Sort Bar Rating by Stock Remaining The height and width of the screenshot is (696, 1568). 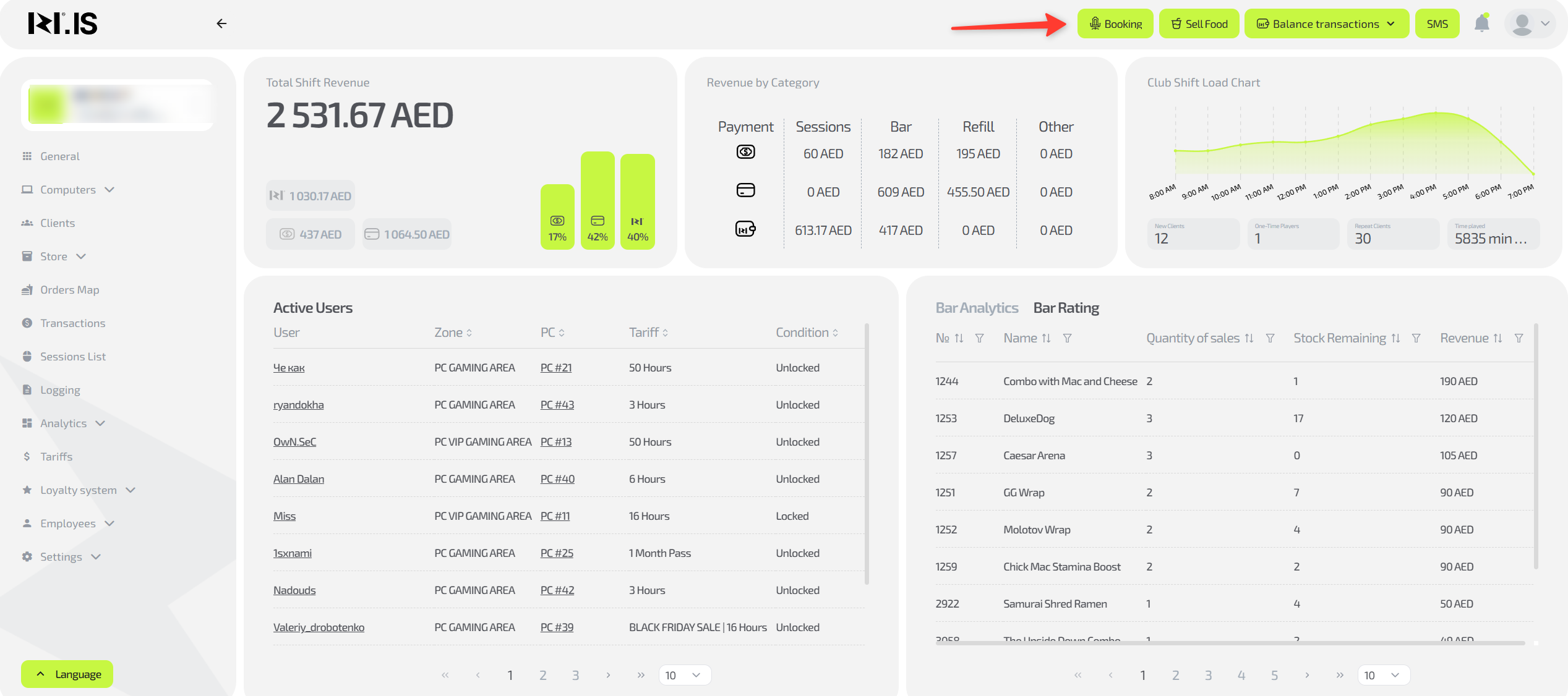click(1395, 338)
